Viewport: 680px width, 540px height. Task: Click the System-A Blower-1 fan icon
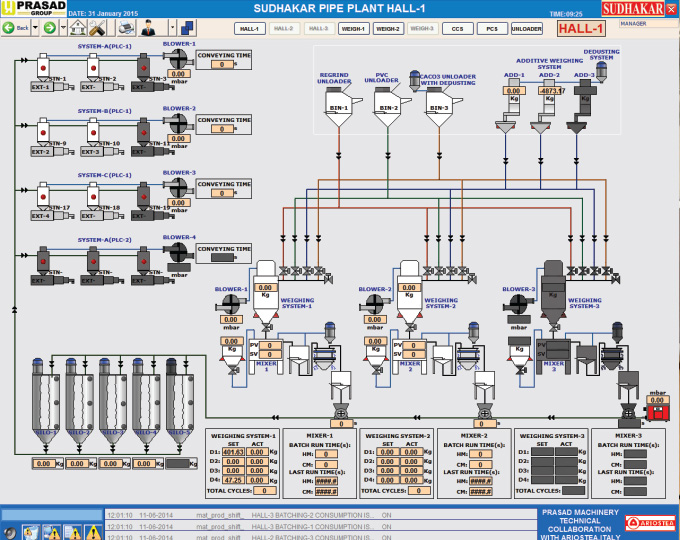click(177, 58)
